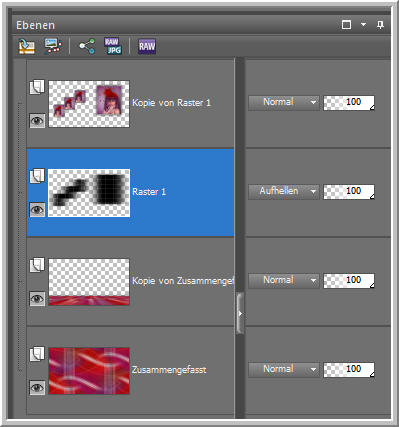Hide the Zusammengefasst layer
399x427 pixels.
coord(37,388)
